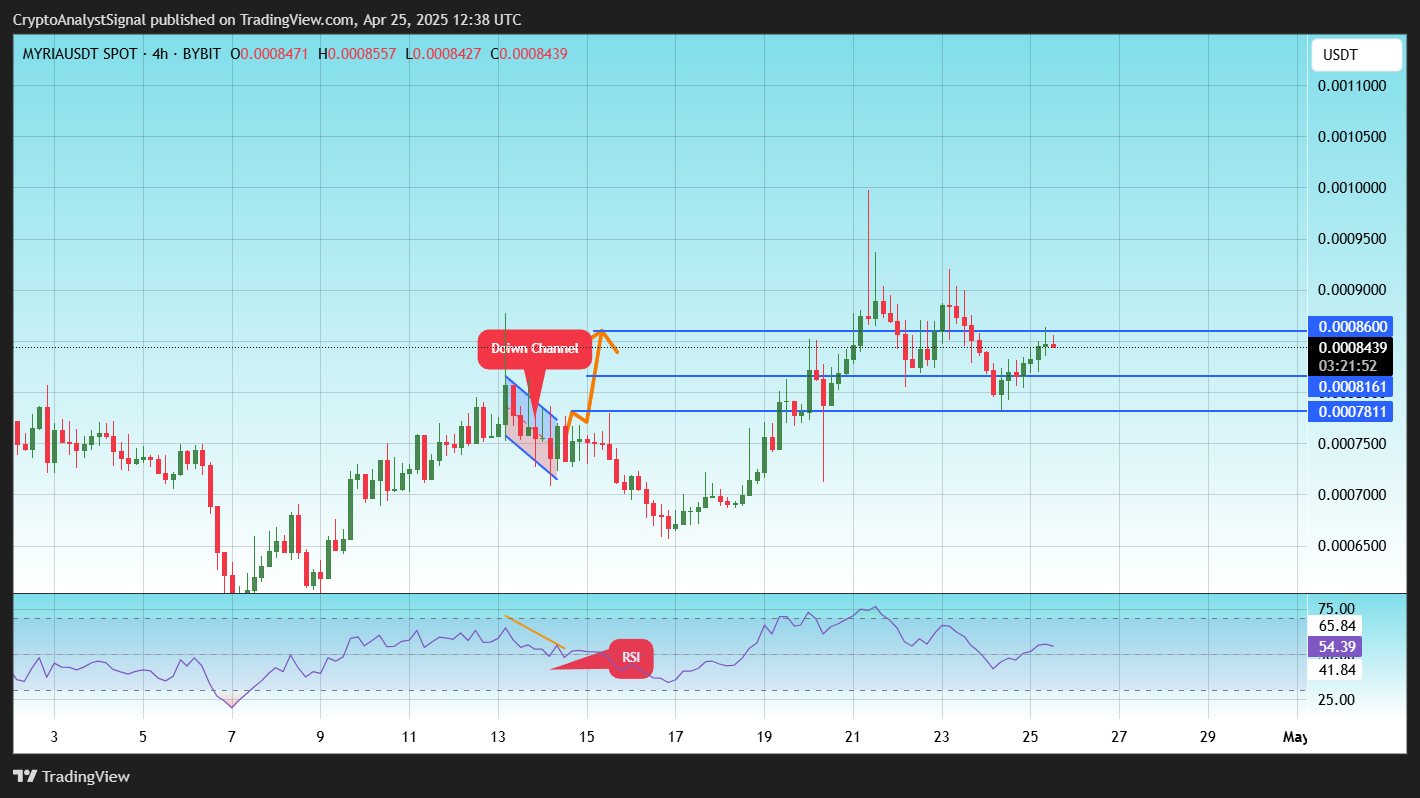Image resolution: width=1420 pixels, height=798 pixels.
Task: Click the 0.0010500 price axis tick
Action: [x=1351, y=137]
